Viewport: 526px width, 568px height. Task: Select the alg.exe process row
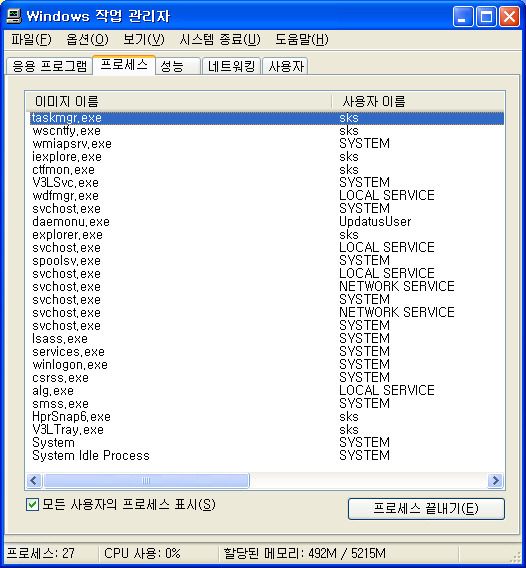click(267, 391)
